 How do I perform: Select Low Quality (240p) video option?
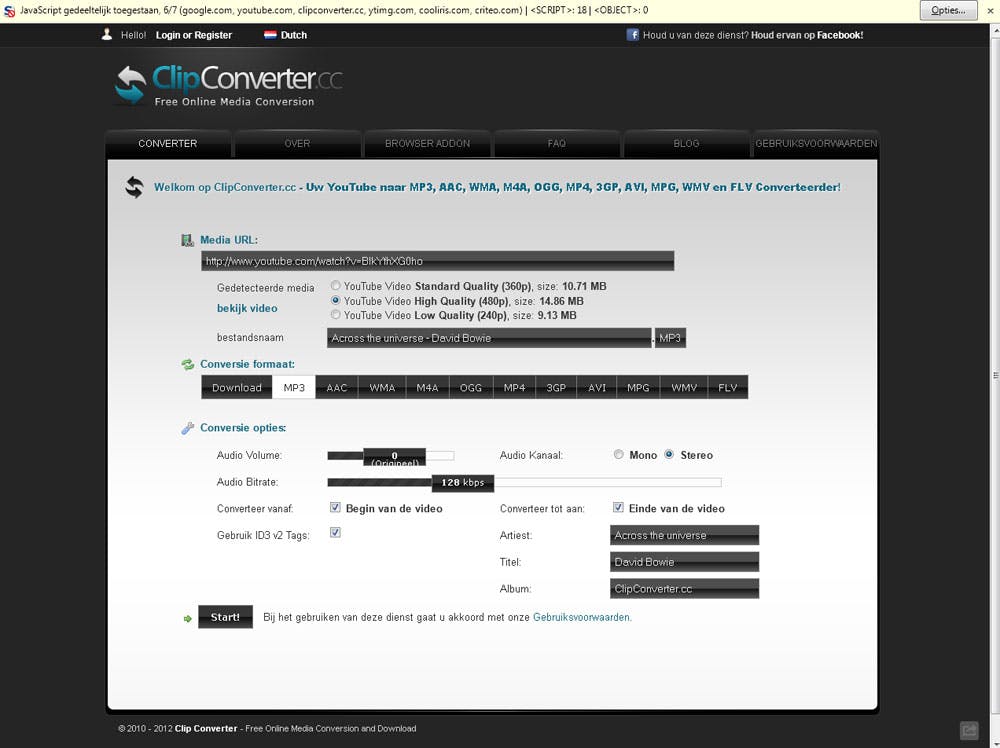[335, 314]
